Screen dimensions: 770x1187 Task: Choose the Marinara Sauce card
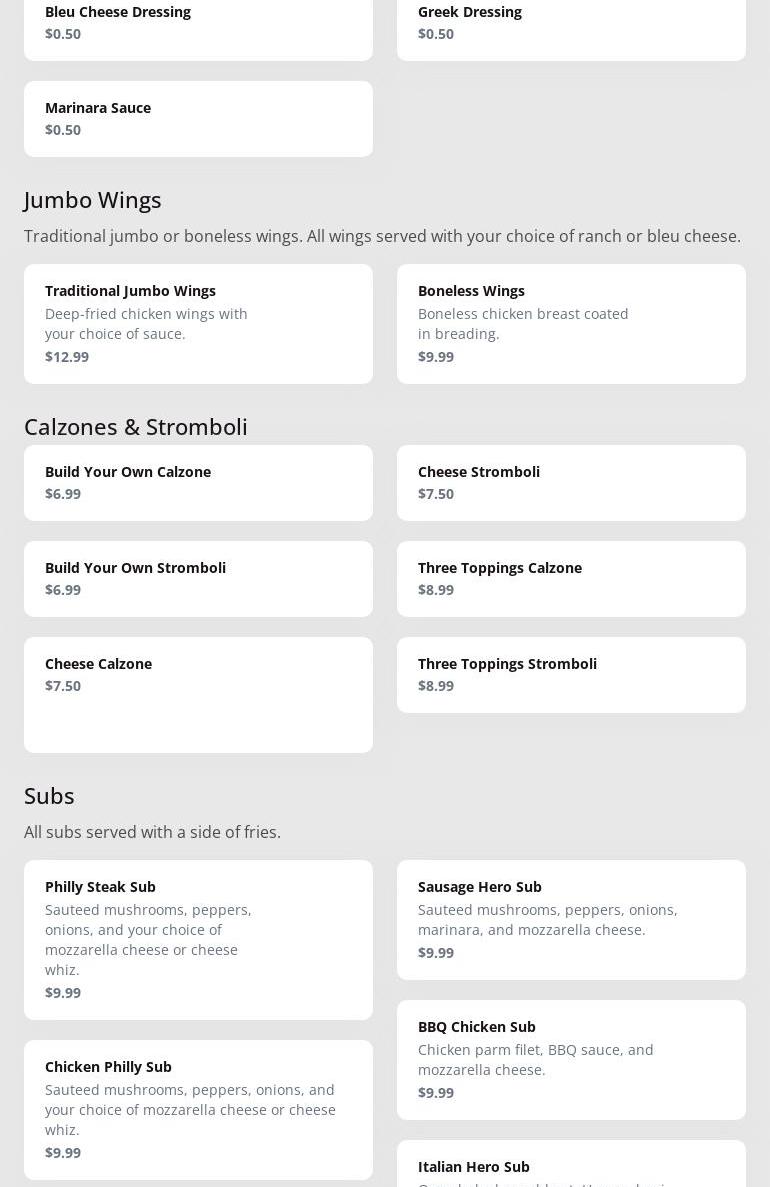click(198, 118)
